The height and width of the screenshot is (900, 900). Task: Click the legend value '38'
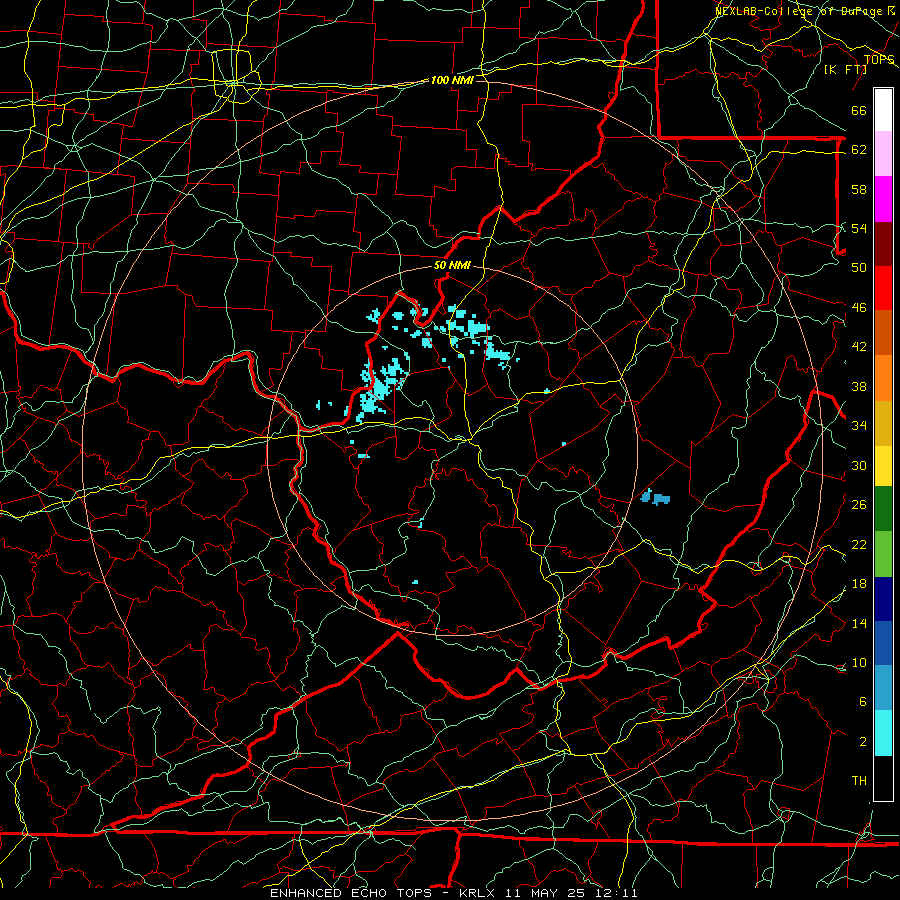pyautogui.click(x=859, y=386)
